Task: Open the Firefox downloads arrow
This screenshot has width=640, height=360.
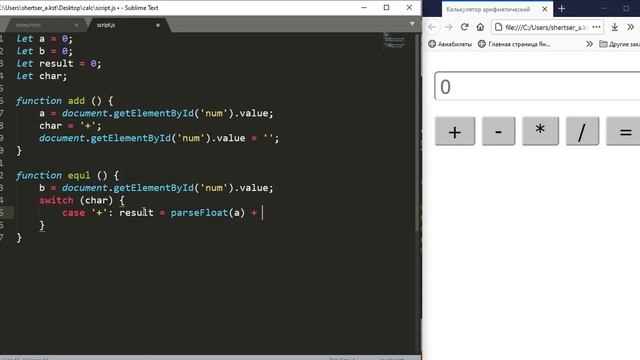Action: click(x=615, y=27)
